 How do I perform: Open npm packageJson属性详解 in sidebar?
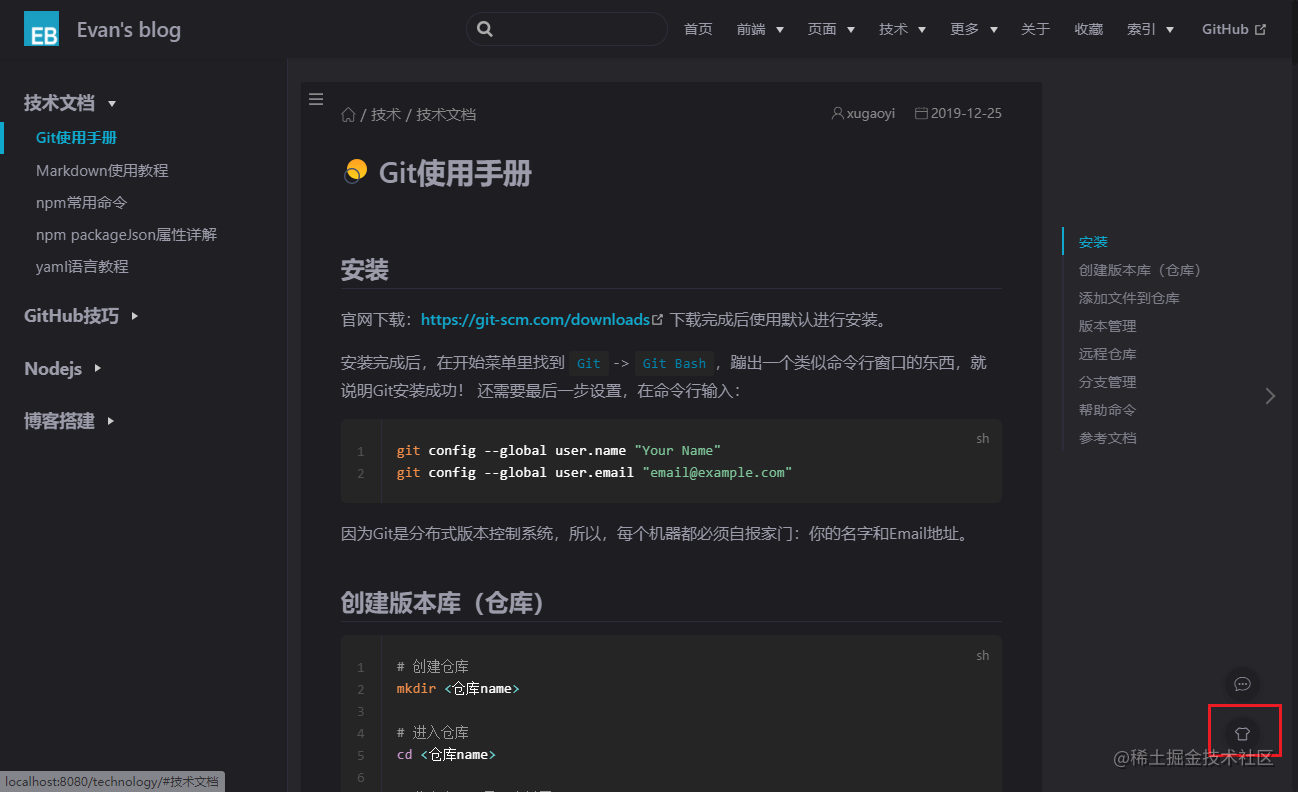126,235
